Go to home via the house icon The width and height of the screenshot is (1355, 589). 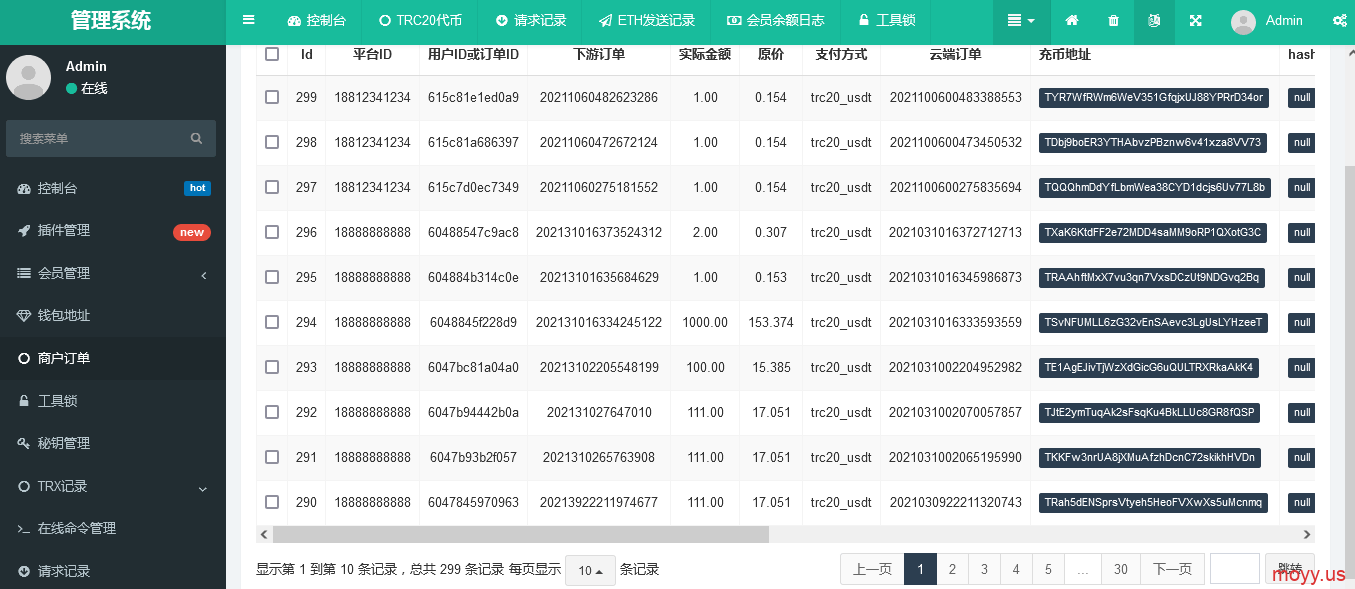point(1072,20)
